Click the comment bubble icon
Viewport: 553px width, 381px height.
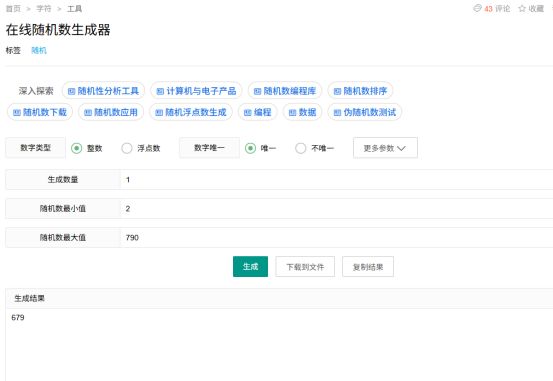477,8
